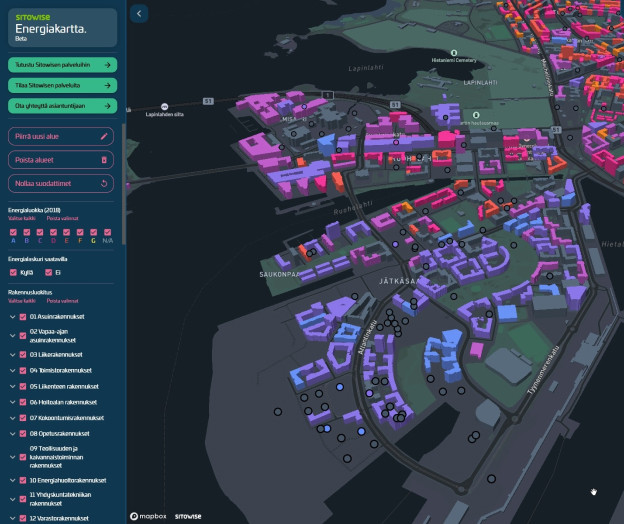The width and height of the screenshot is (624, 524).
Task: Click the Energiakartta title text
Action: point(51,29)
